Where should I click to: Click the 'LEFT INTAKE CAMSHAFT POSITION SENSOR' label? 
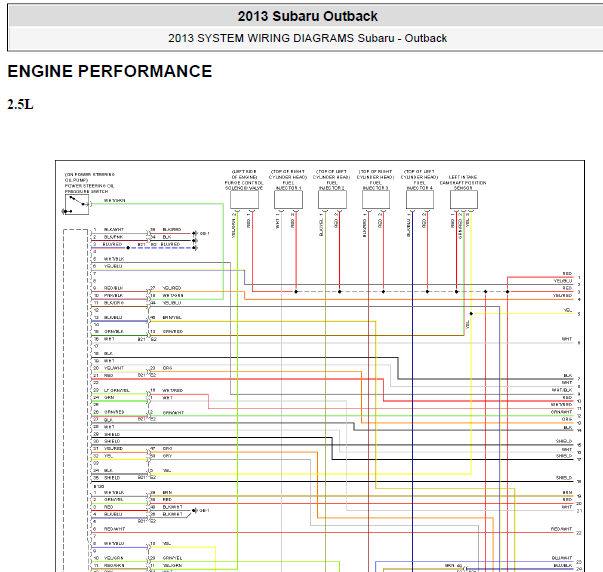pyautogui.click(x=463, y=183)
